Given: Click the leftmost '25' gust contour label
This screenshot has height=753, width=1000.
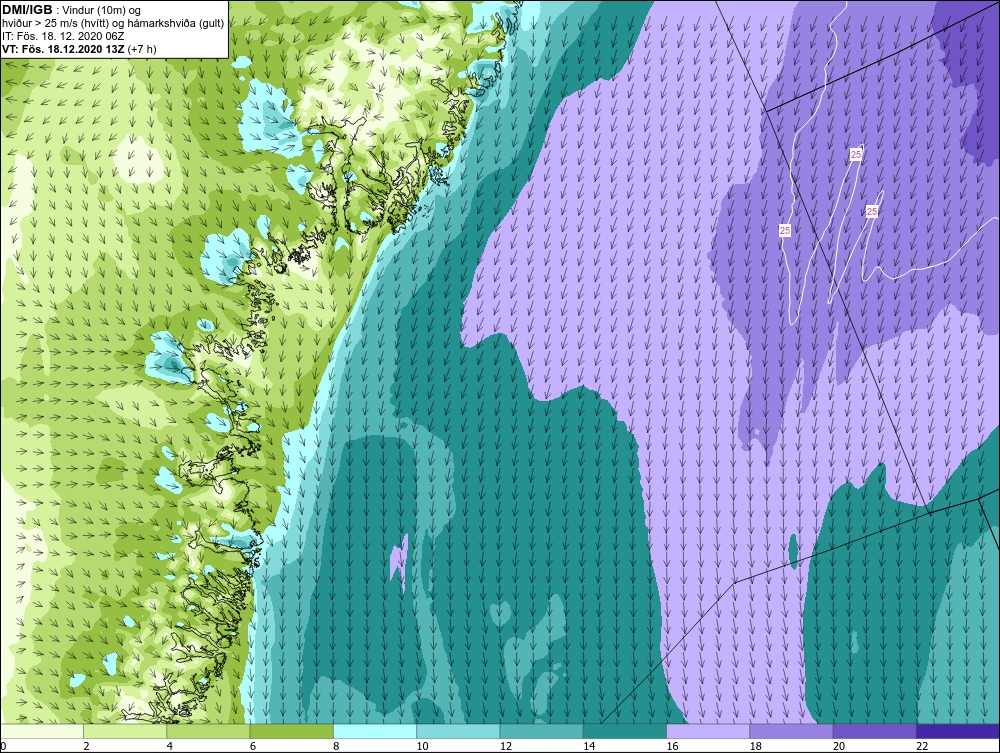Looking at the screenshot, I should click(785, 230).
